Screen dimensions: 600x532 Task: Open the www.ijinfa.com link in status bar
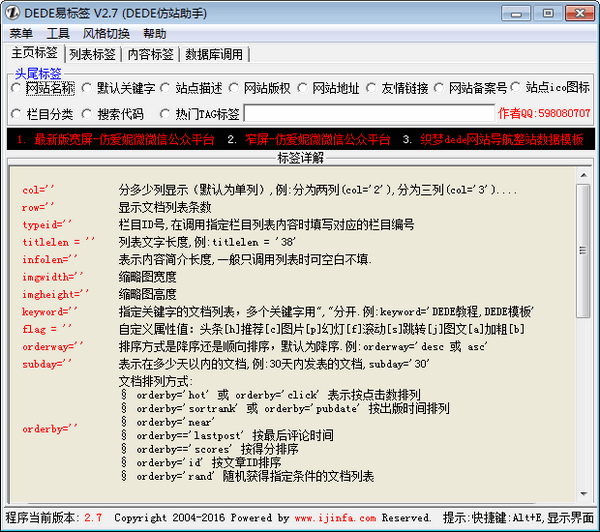point(335,518)
